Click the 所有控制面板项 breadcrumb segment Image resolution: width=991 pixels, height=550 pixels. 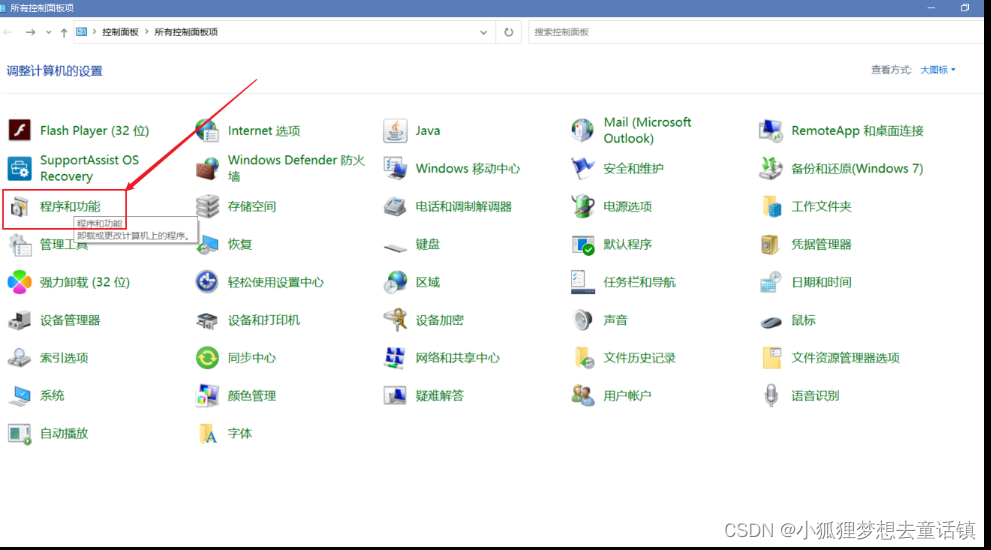(186, 32)
